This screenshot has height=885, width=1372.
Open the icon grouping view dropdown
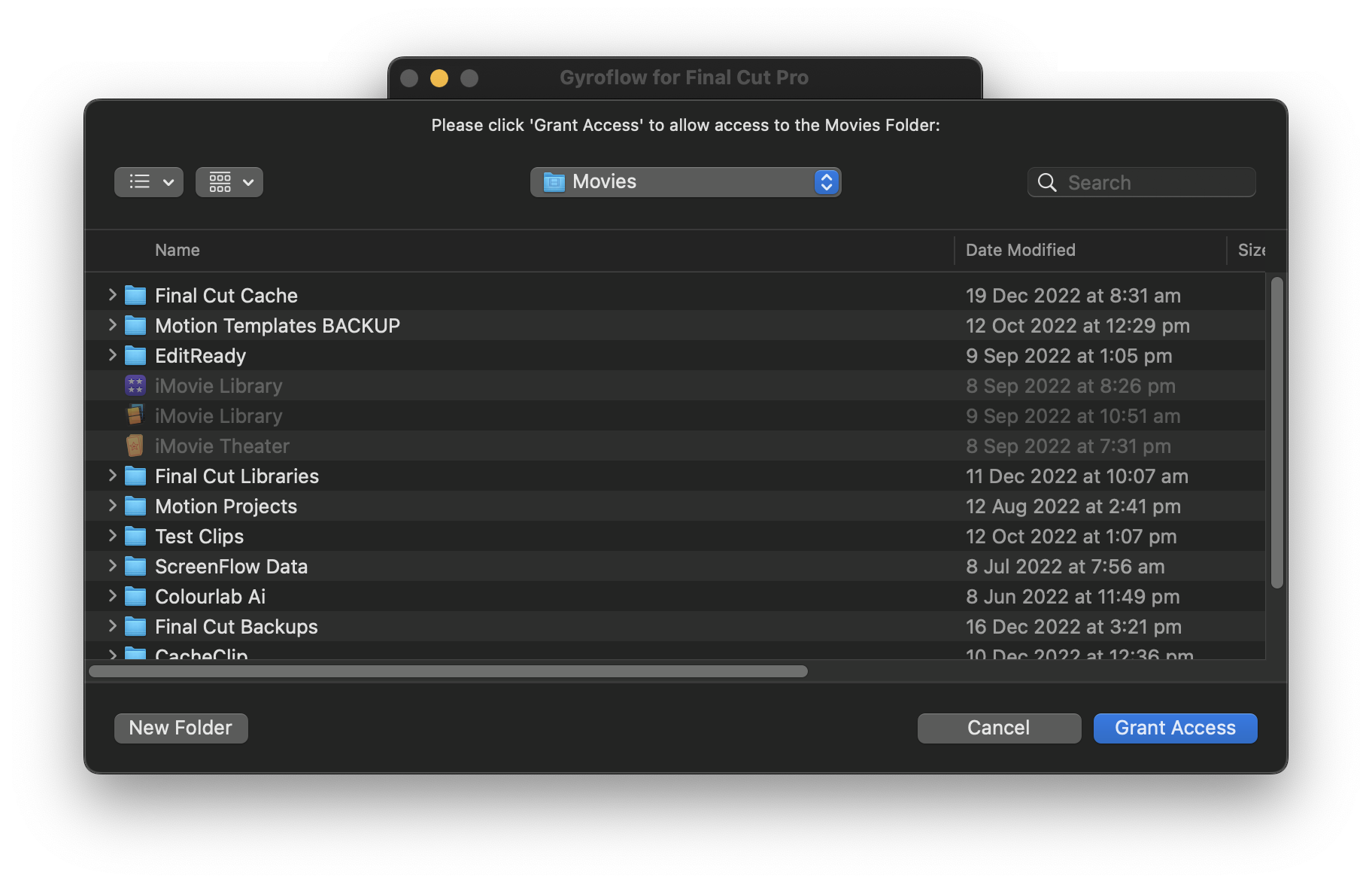(x=229, y=182)
